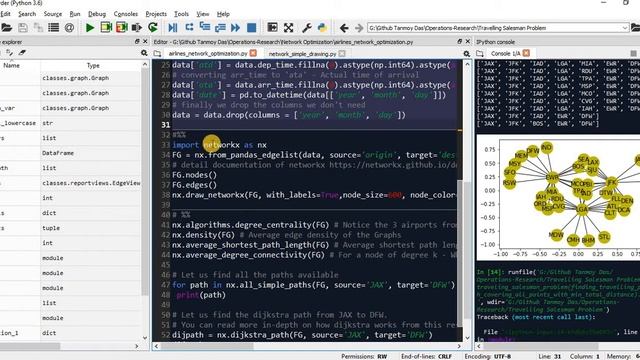Screen dimensions: 640x360
Task: Open file using the folder toolbar icon
Action: (x=6, y=28)
